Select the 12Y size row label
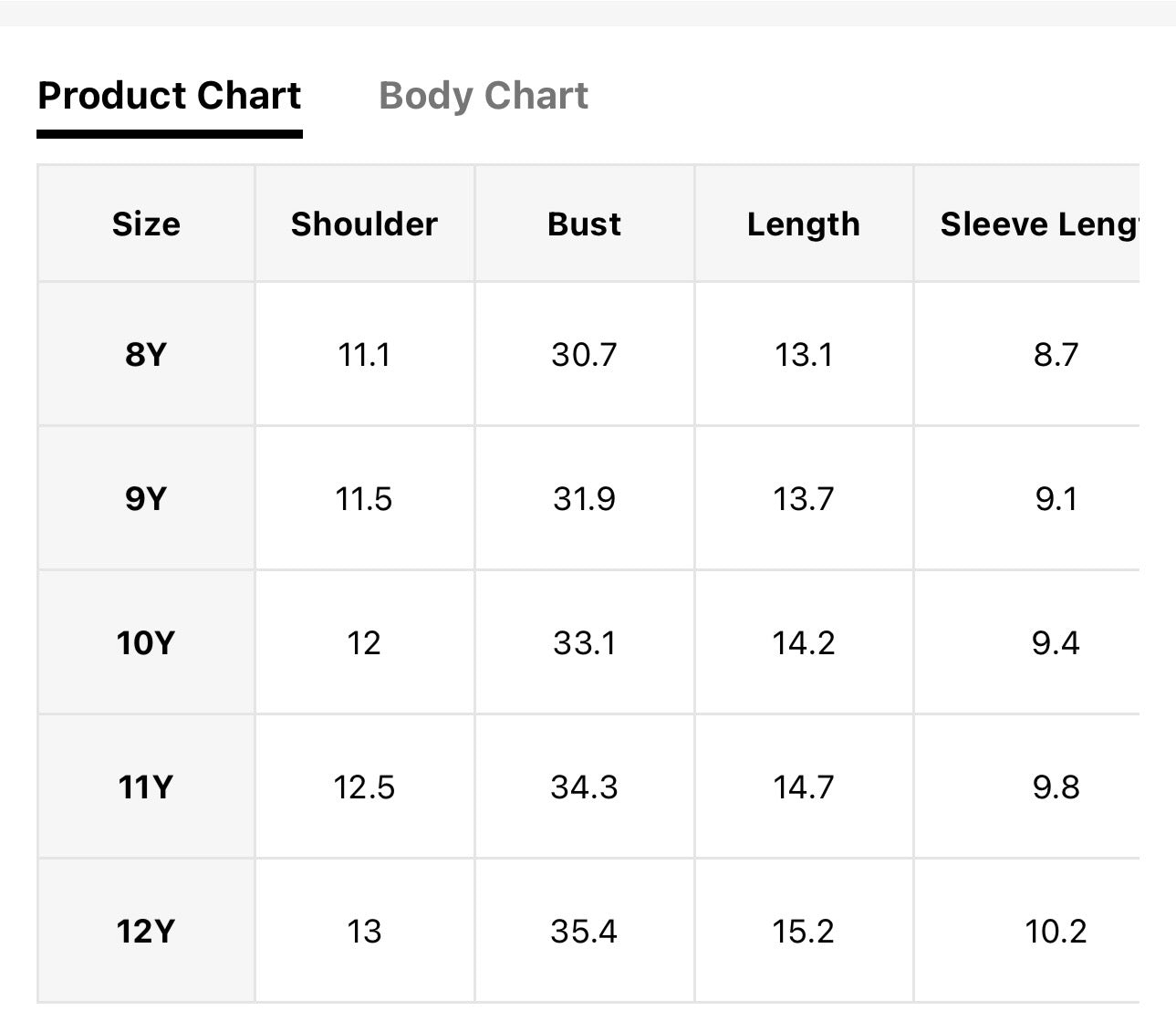The width and height of the screenshot is (1176, 1011). (x=145, y=931)
